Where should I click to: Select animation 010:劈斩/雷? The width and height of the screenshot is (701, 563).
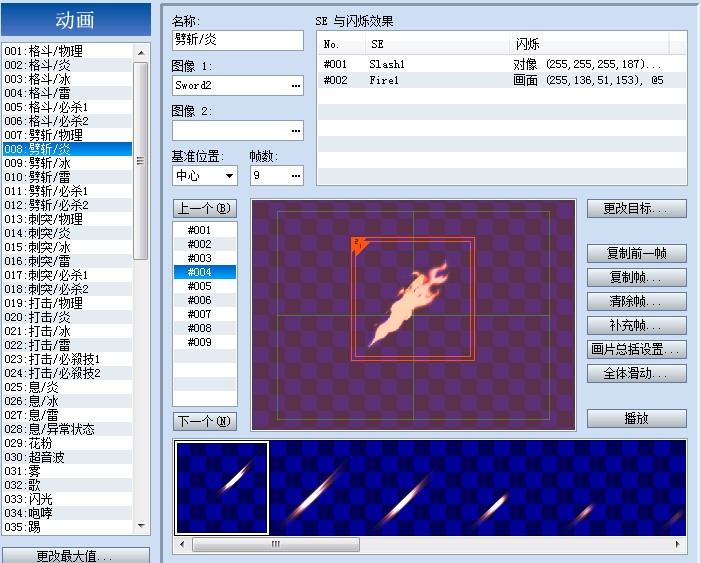click(x=68, y=177)
